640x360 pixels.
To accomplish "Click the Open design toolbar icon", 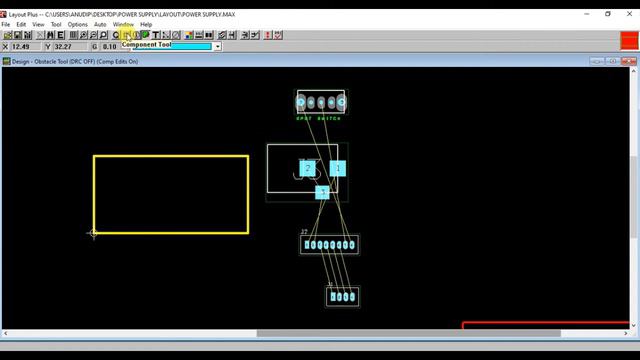I will tap(7, 36).
